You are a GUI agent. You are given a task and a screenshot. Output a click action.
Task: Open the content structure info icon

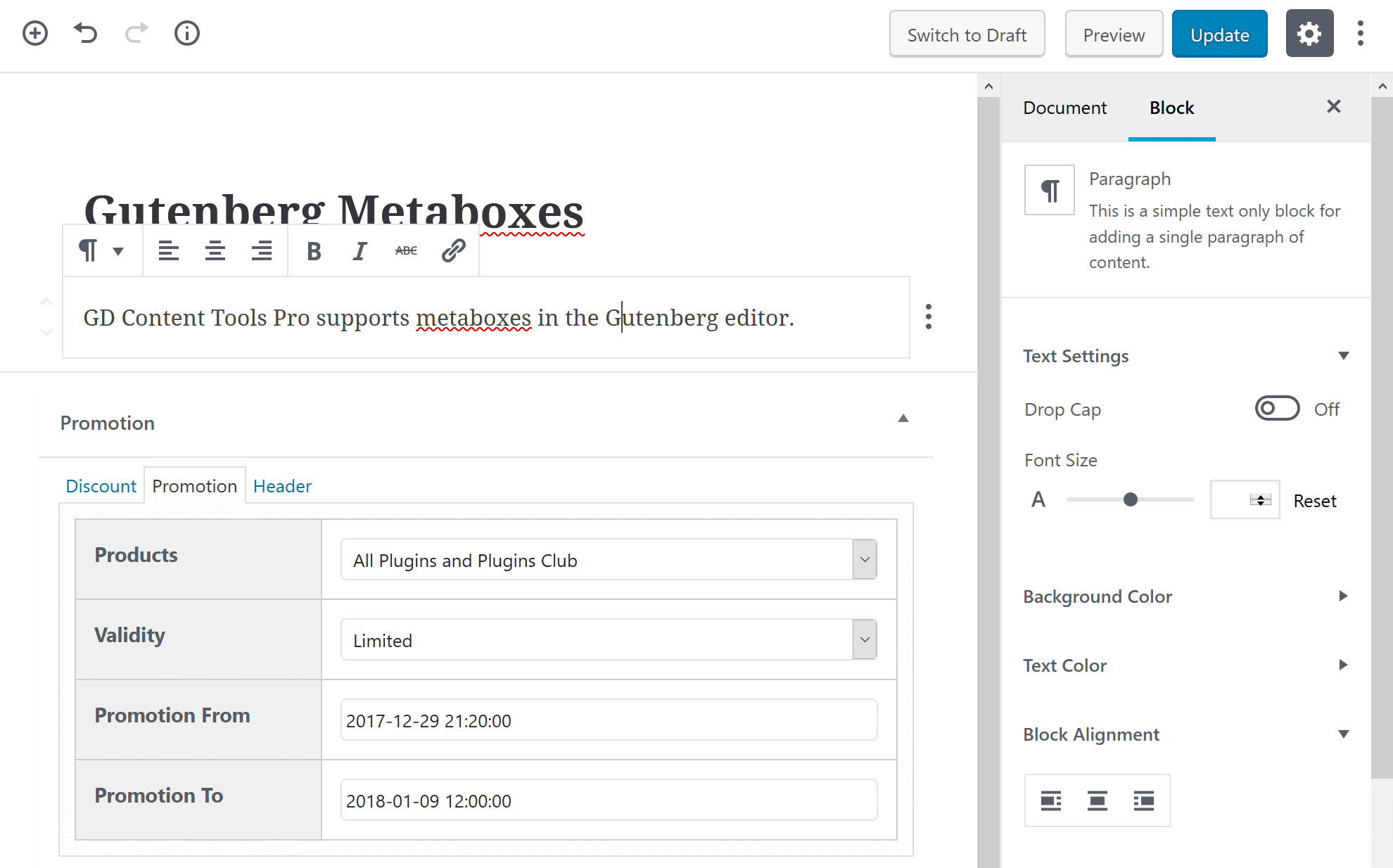click(187, 34)
